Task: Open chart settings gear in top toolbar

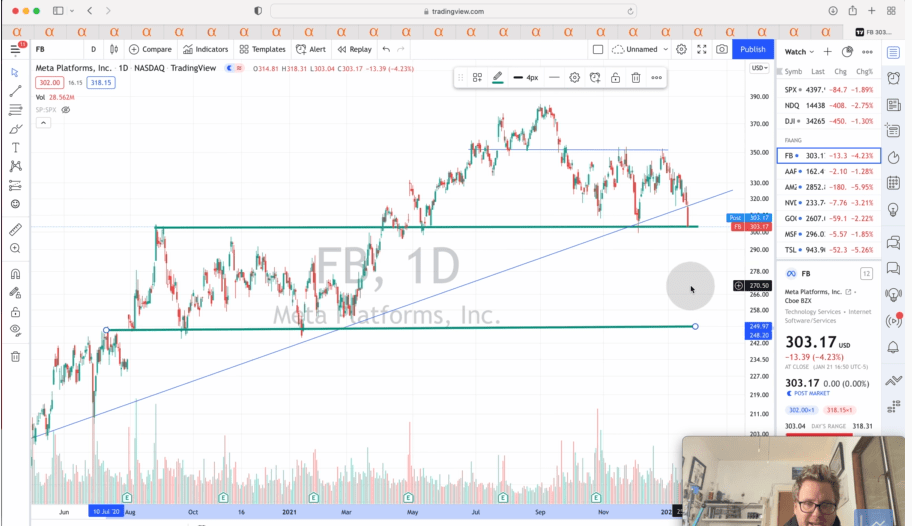Action: [x=681, y=49]
